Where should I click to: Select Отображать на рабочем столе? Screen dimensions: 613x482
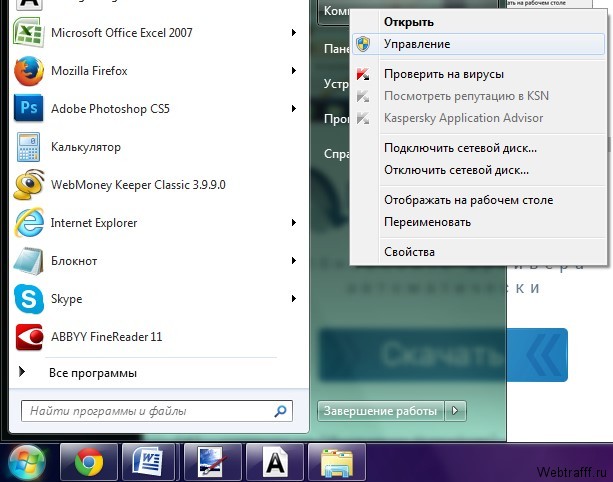478,200
